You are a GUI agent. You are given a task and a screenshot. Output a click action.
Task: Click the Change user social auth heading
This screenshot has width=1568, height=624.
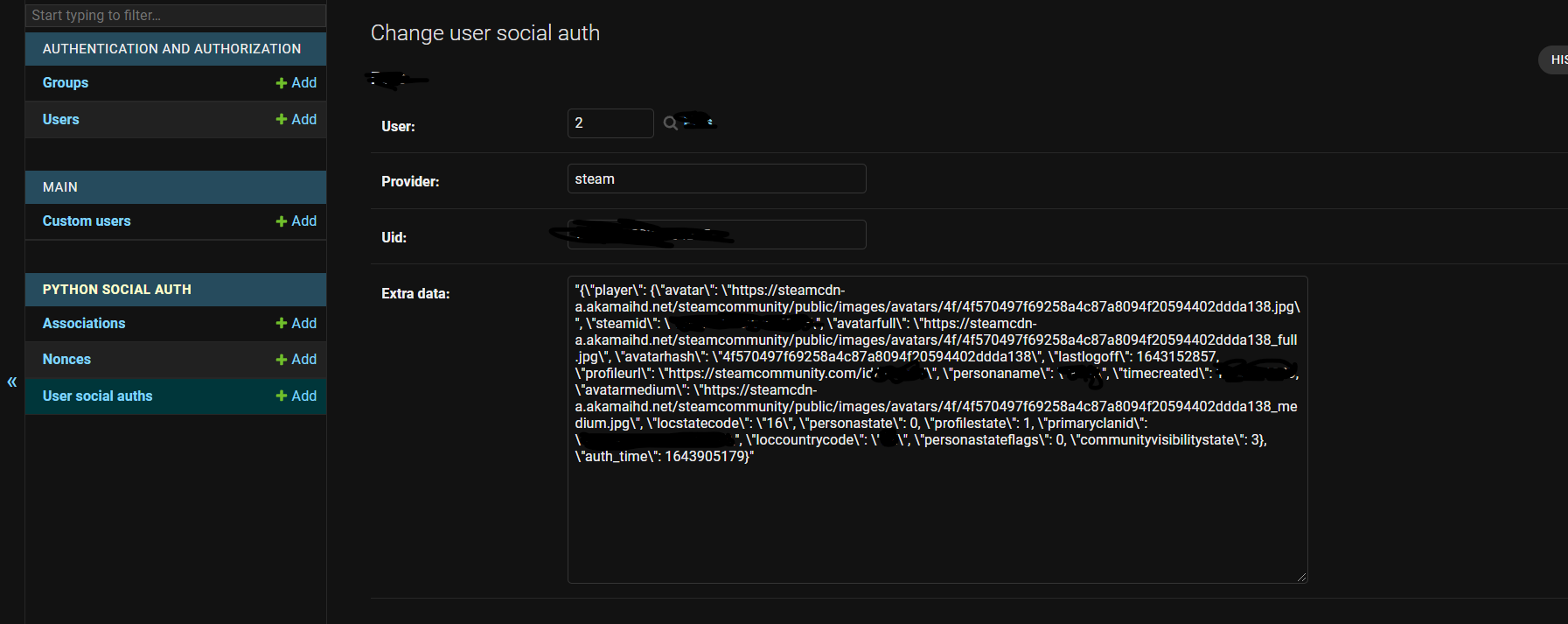(485, 33)
